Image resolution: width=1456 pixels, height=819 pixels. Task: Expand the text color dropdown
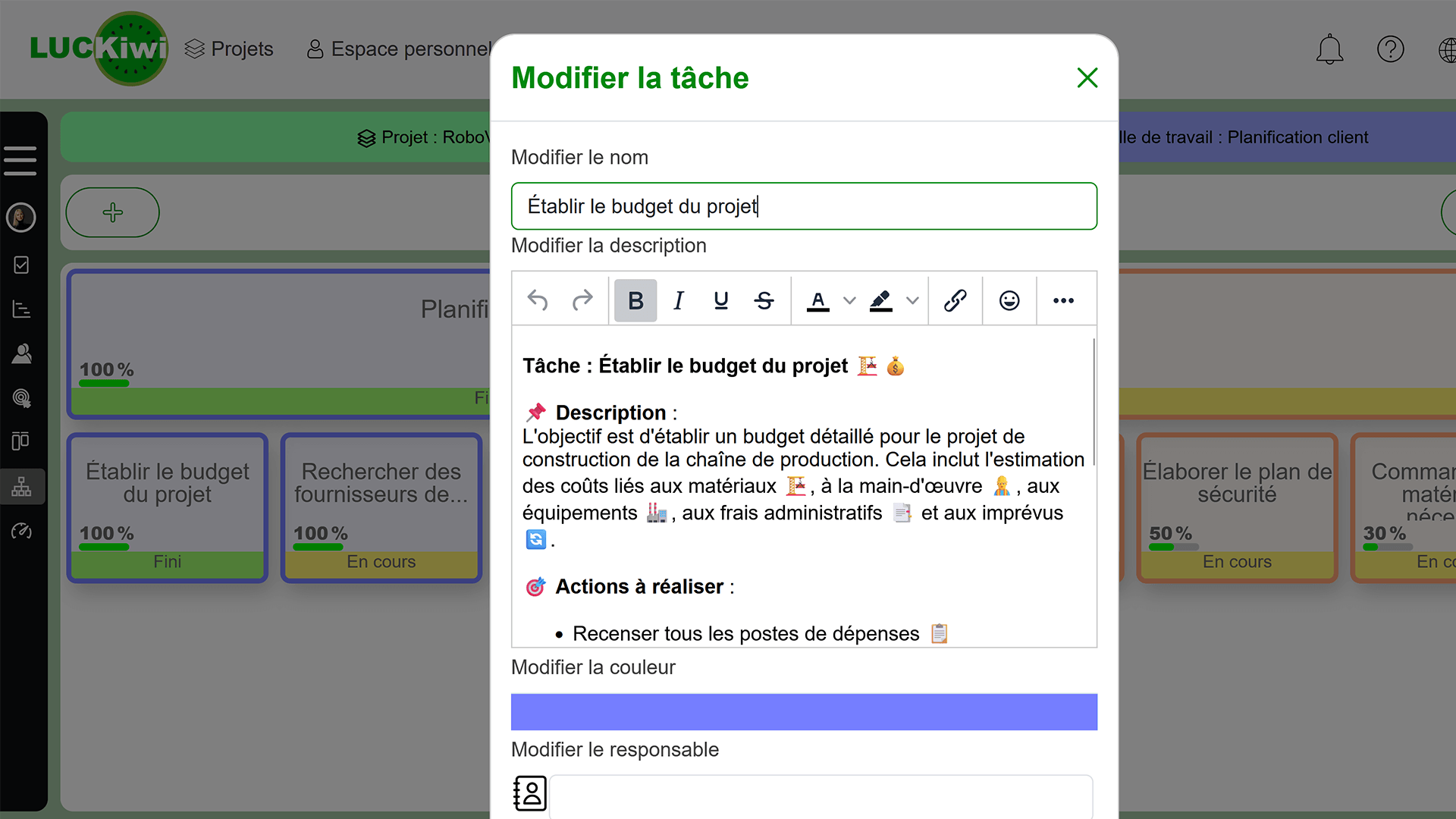pos(848,300)
